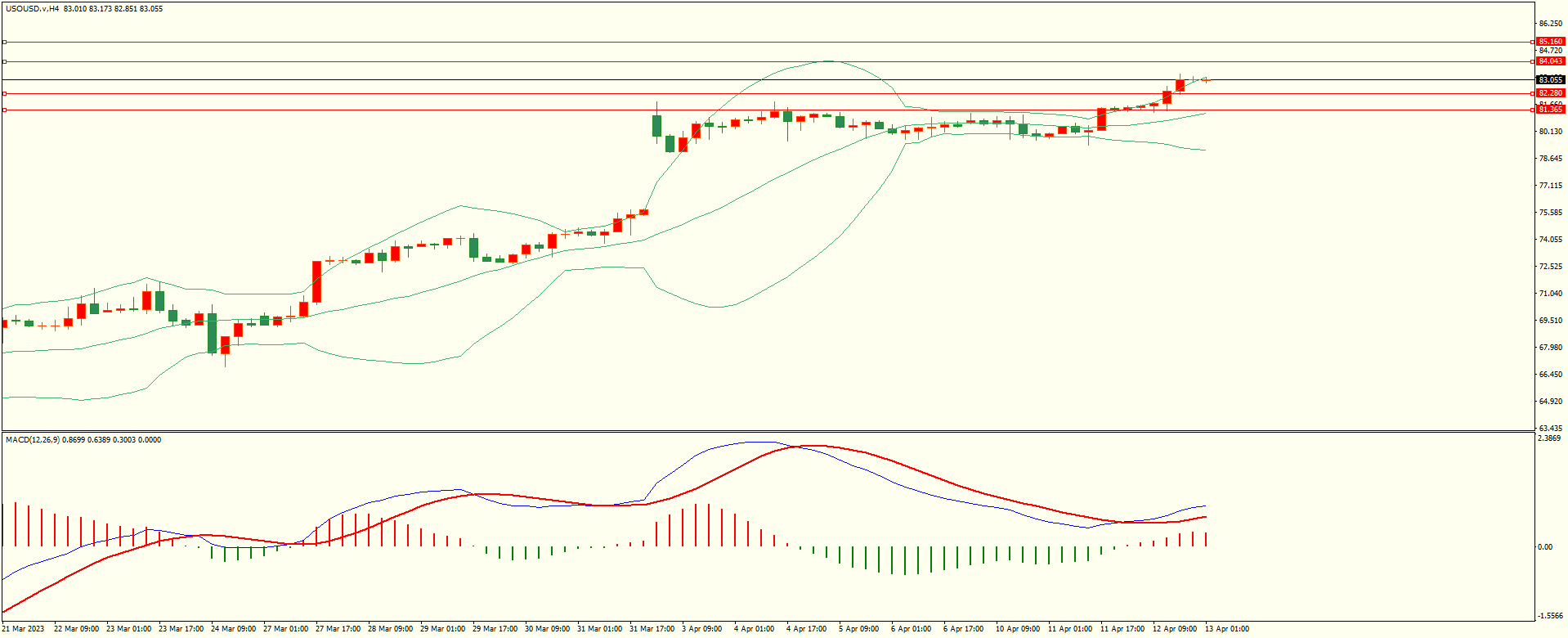Click the 85.160 horizontal line price tag
1568x638 pixels.
(1550, 42)
